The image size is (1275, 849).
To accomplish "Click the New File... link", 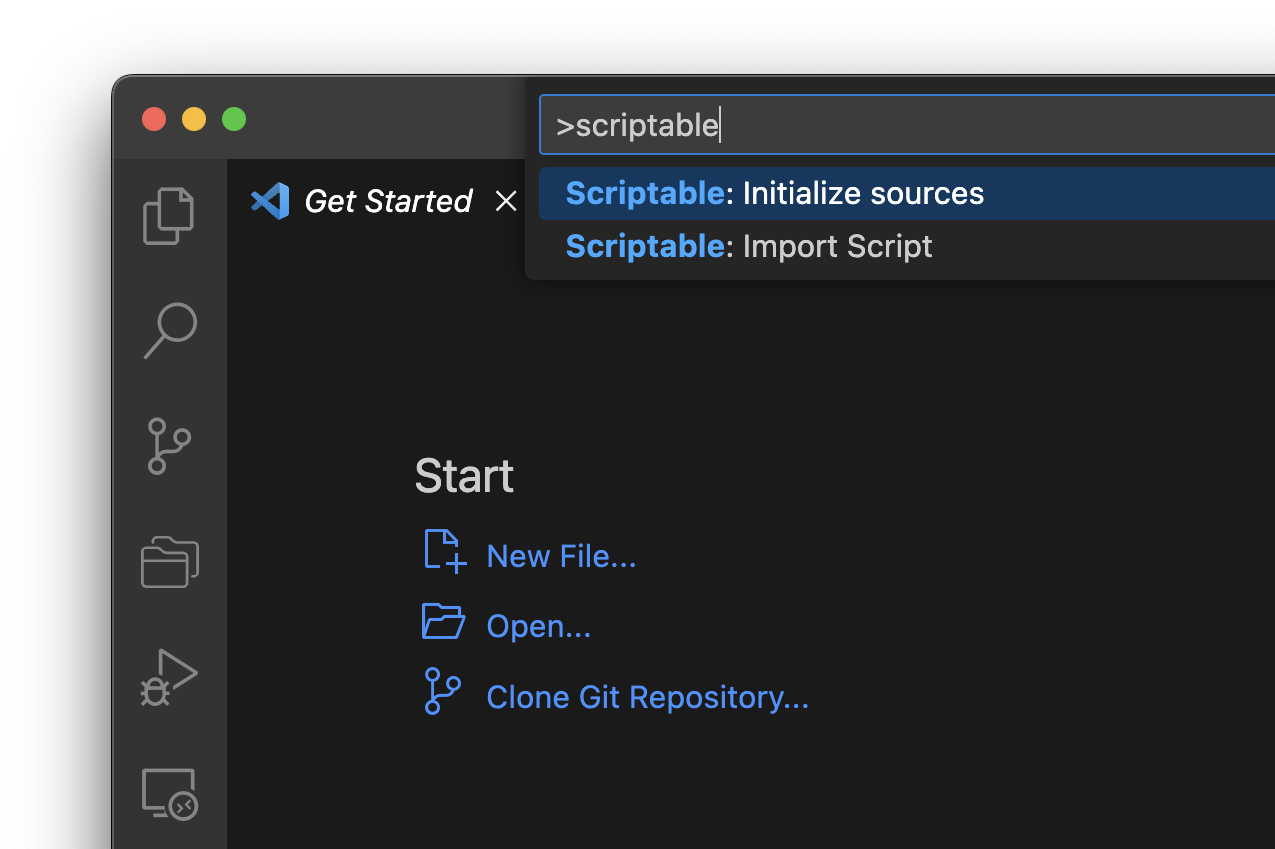I will (560, 555).
